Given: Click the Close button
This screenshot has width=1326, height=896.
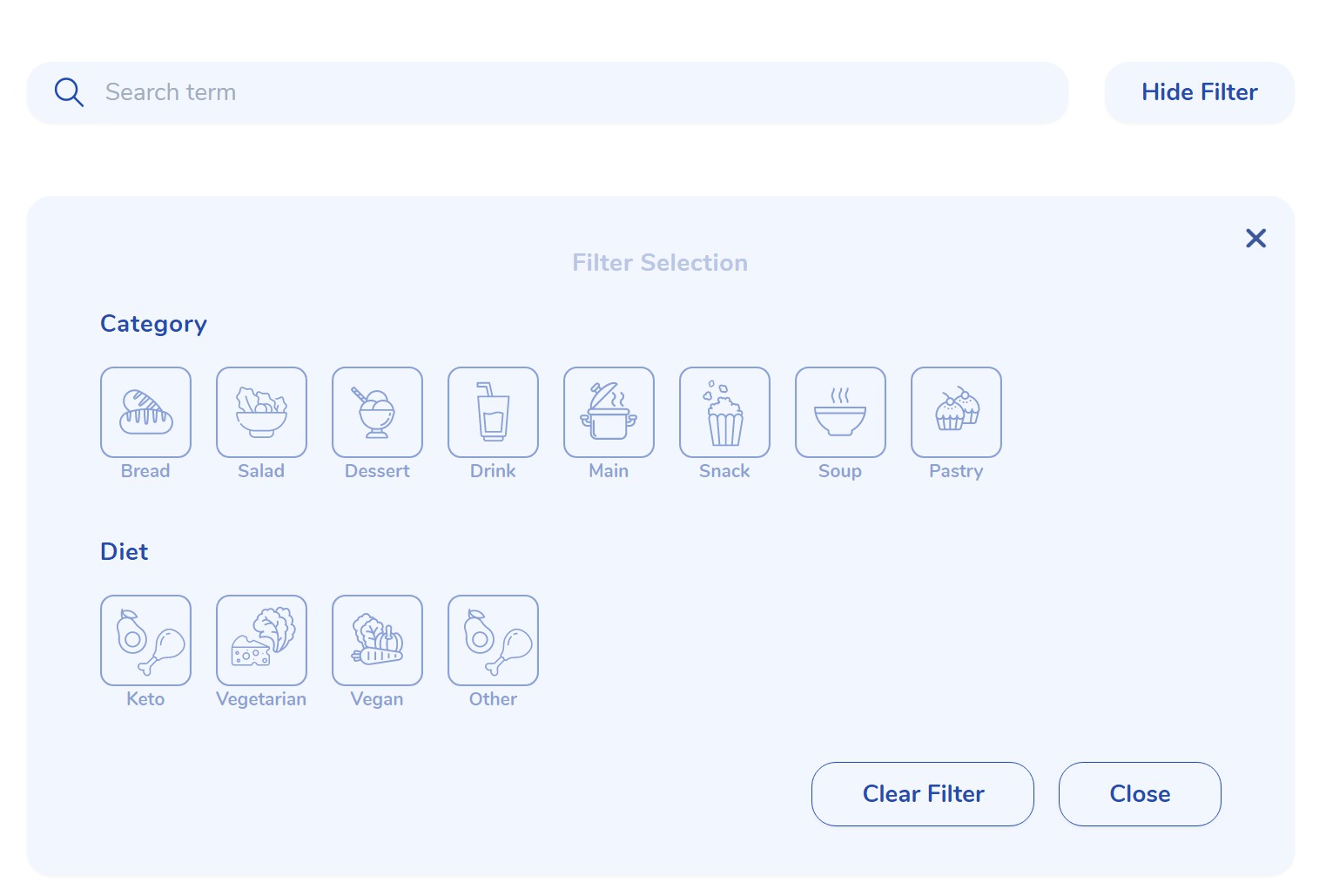Looking at the screenshot, I should (x=1139, y=793).
